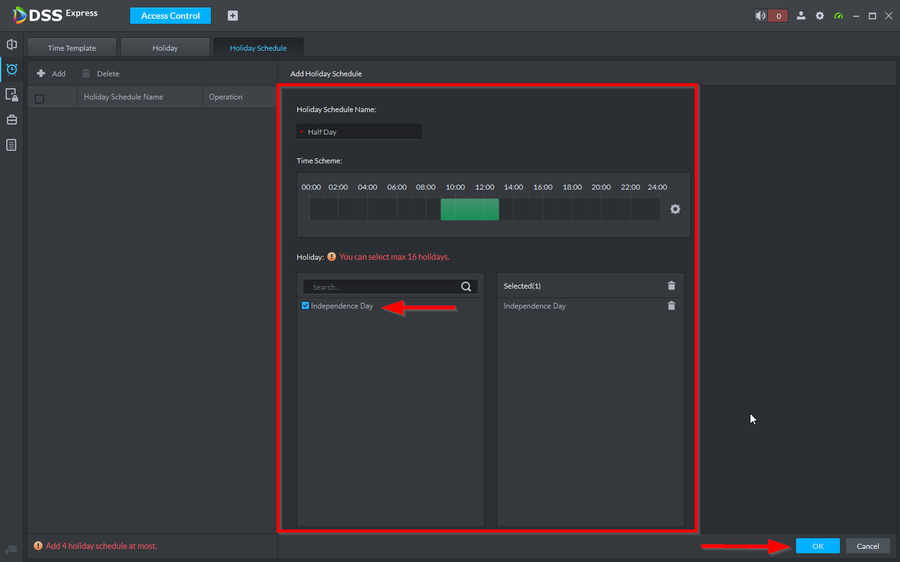900x562 pixels.
Task: Close the DSS Express window
Action: tap(889, 16)
